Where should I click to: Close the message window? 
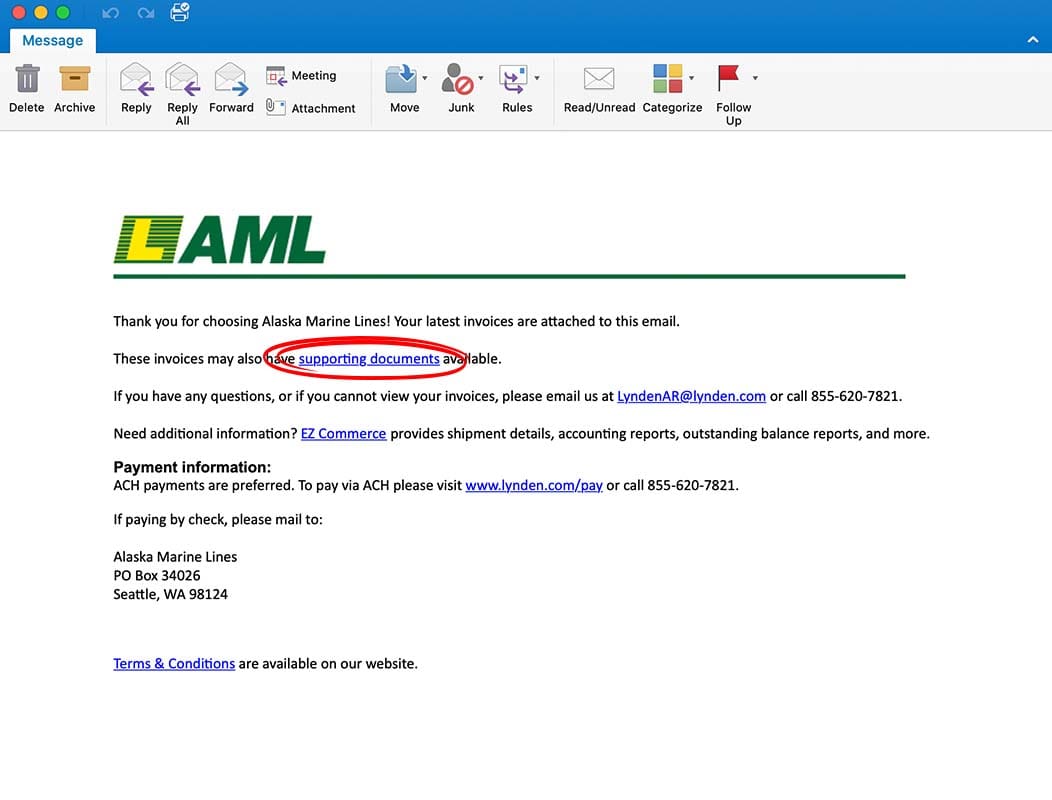19,13
